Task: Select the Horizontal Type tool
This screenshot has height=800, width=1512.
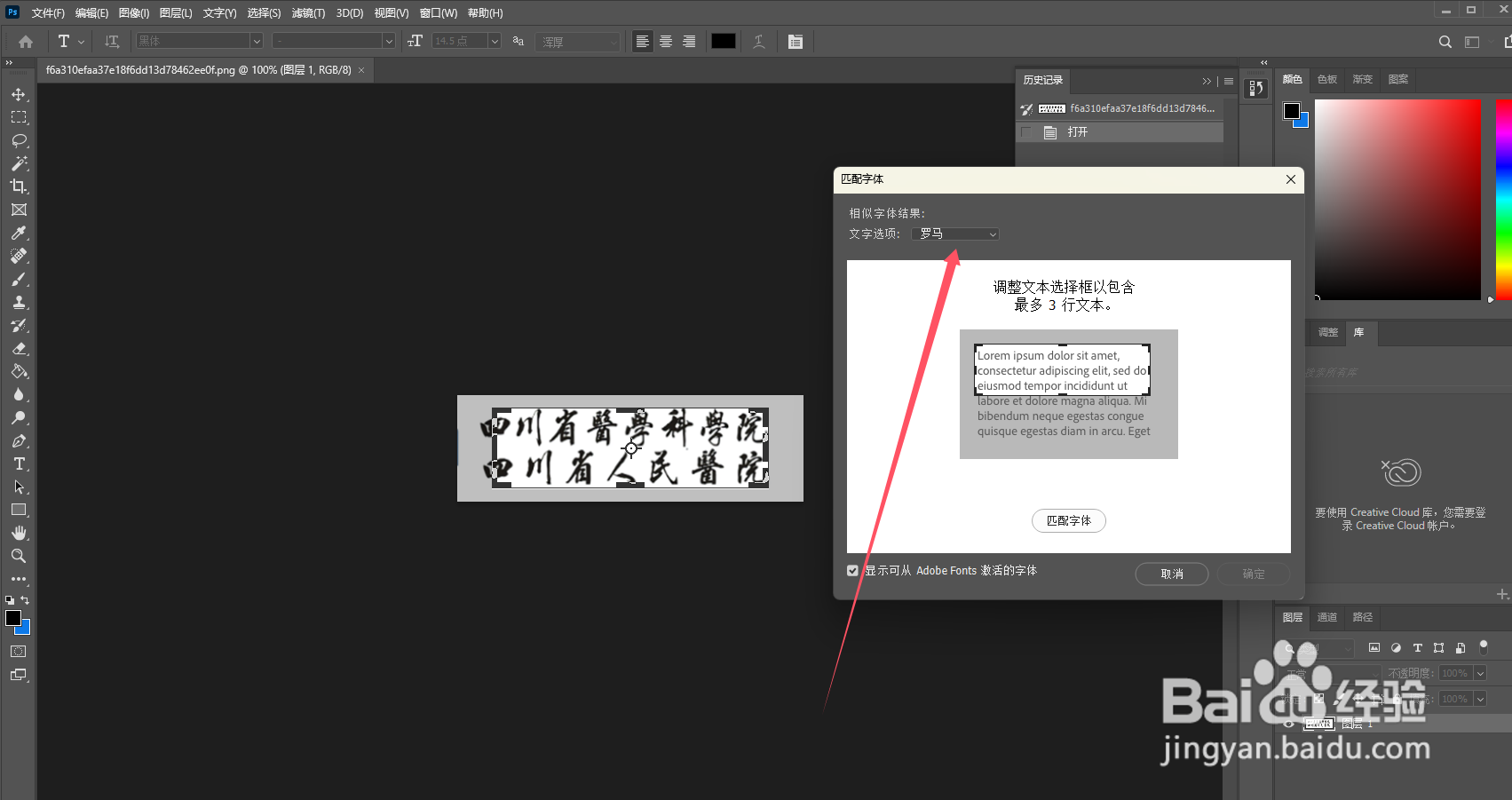Action: (19, 463)
